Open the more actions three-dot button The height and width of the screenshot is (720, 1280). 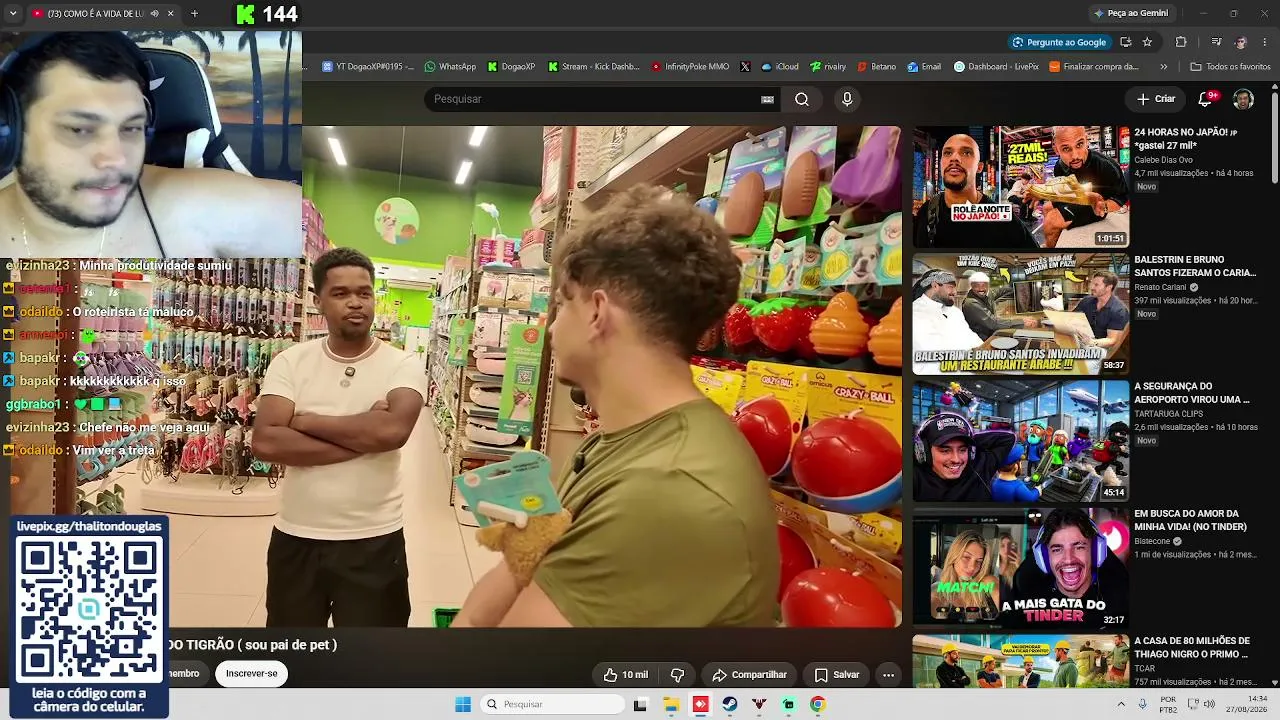tap(888, 675)
